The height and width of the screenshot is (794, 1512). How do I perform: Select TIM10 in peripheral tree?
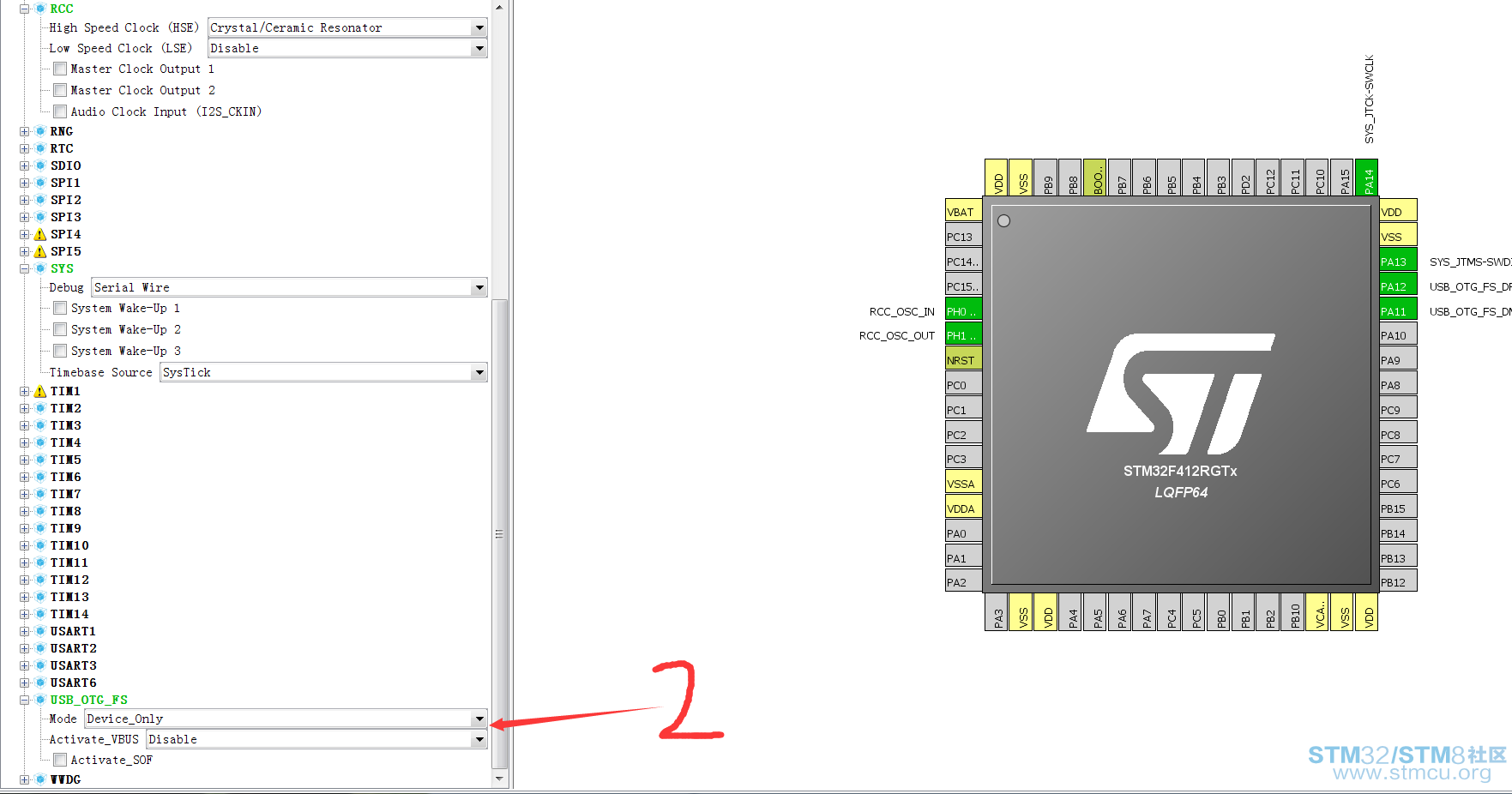click(x=69, y=545)
